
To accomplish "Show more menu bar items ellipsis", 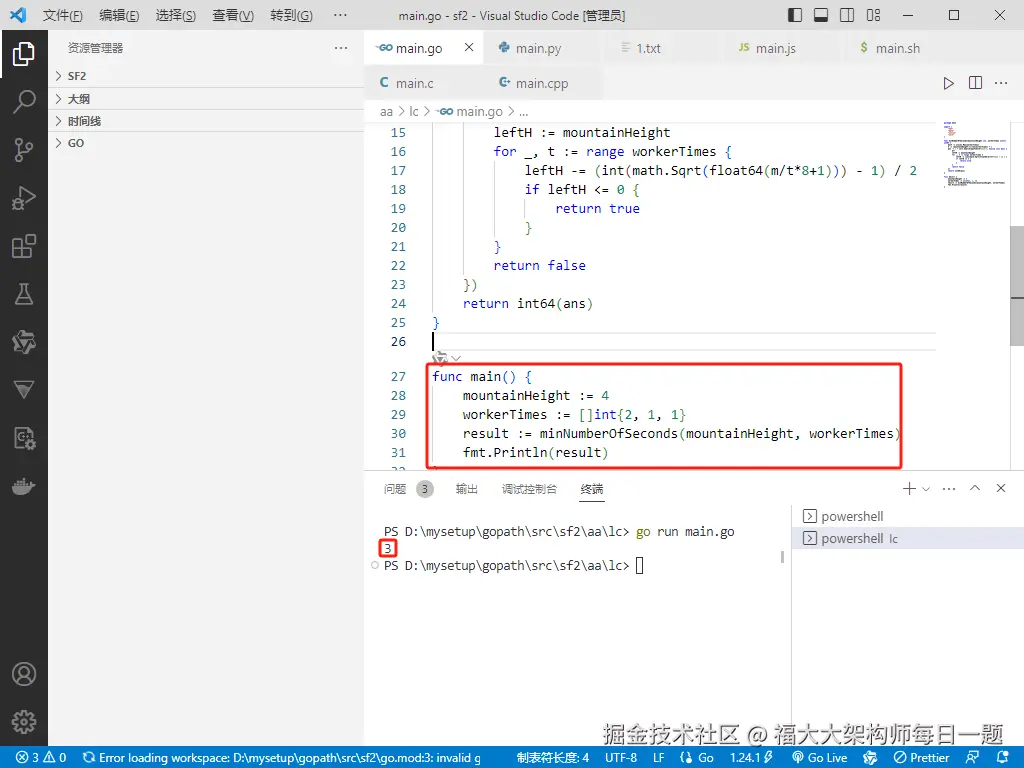I will click(x=340, y=15).
